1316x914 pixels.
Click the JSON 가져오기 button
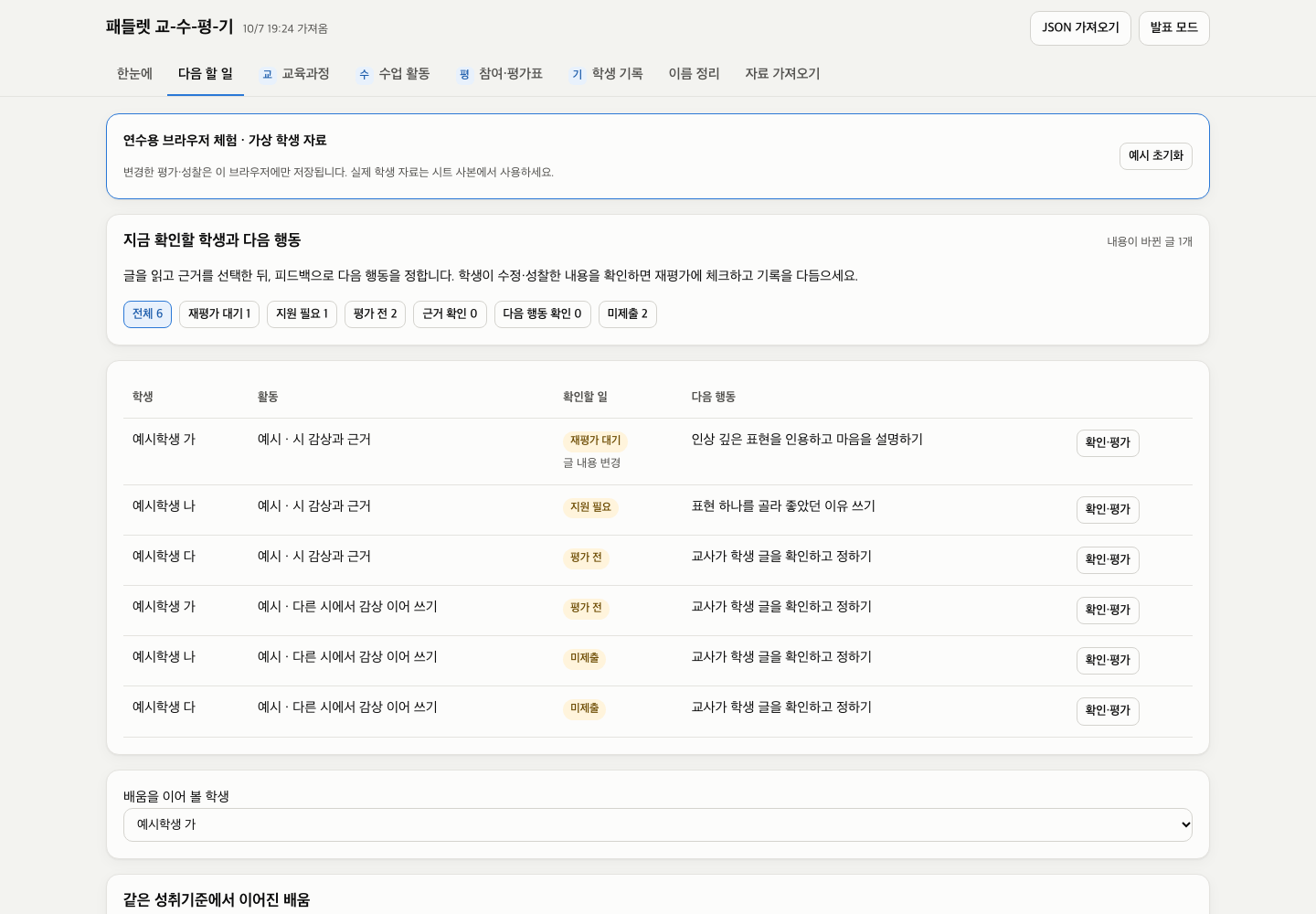(x=1080, y=28)
